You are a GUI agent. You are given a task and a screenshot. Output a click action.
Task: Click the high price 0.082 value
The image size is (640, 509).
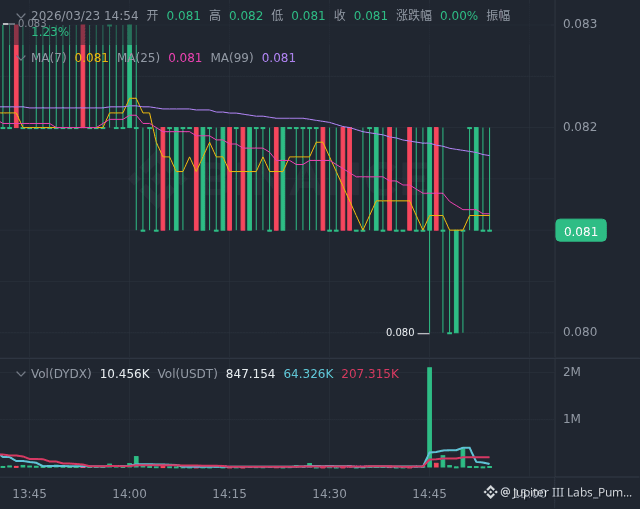[x=246, y=16]
